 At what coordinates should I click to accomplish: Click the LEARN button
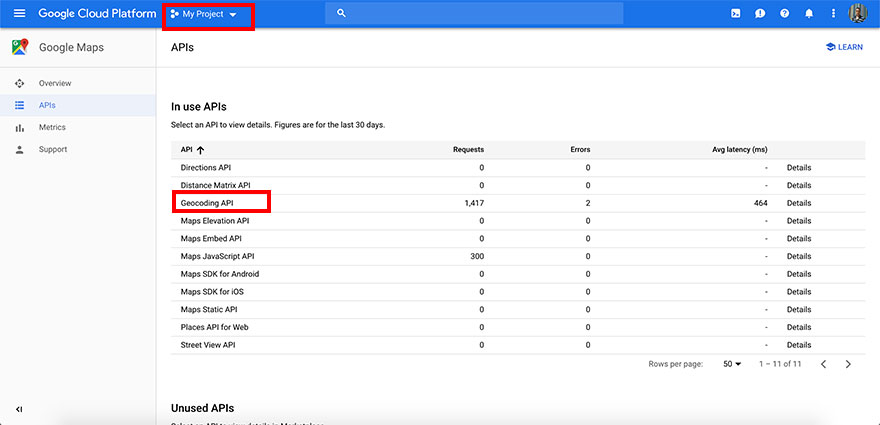pyautogui.click(x=843, y=47)
